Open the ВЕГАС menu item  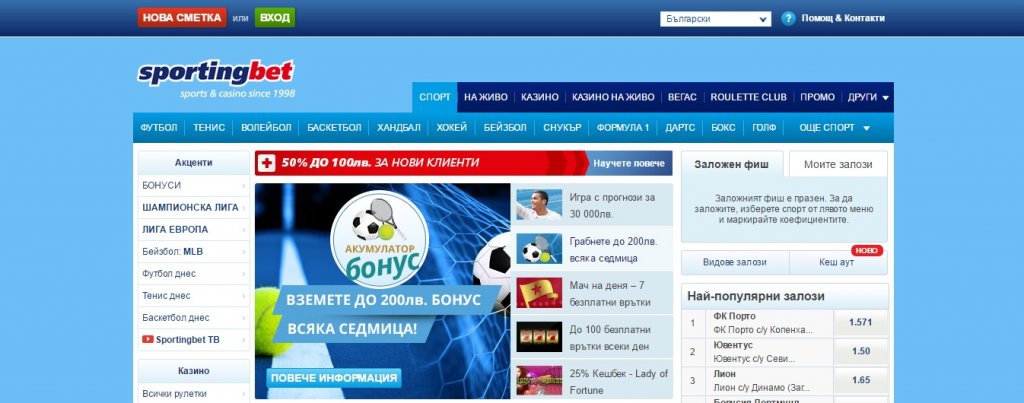click(682, 97)
